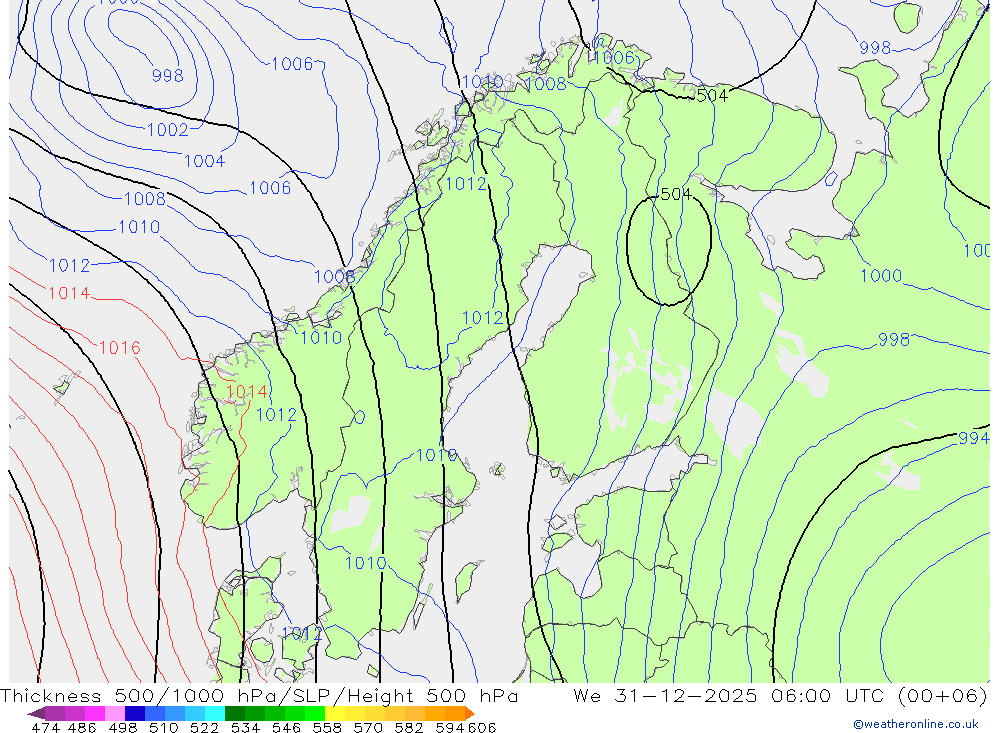This screenshot has width=1000, height=733.
Task: Click the red 1016 isobar label
Action: (120, 348)
